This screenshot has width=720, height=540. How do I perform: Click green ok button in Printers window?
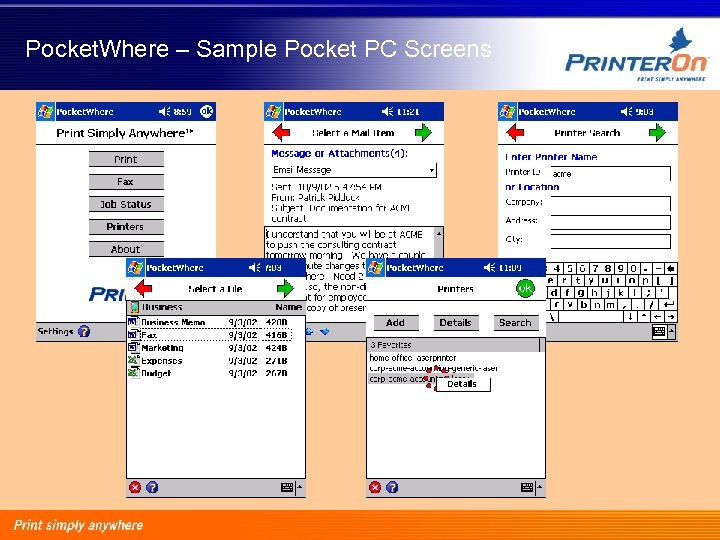pyautogui.click(x=525, y=288)
